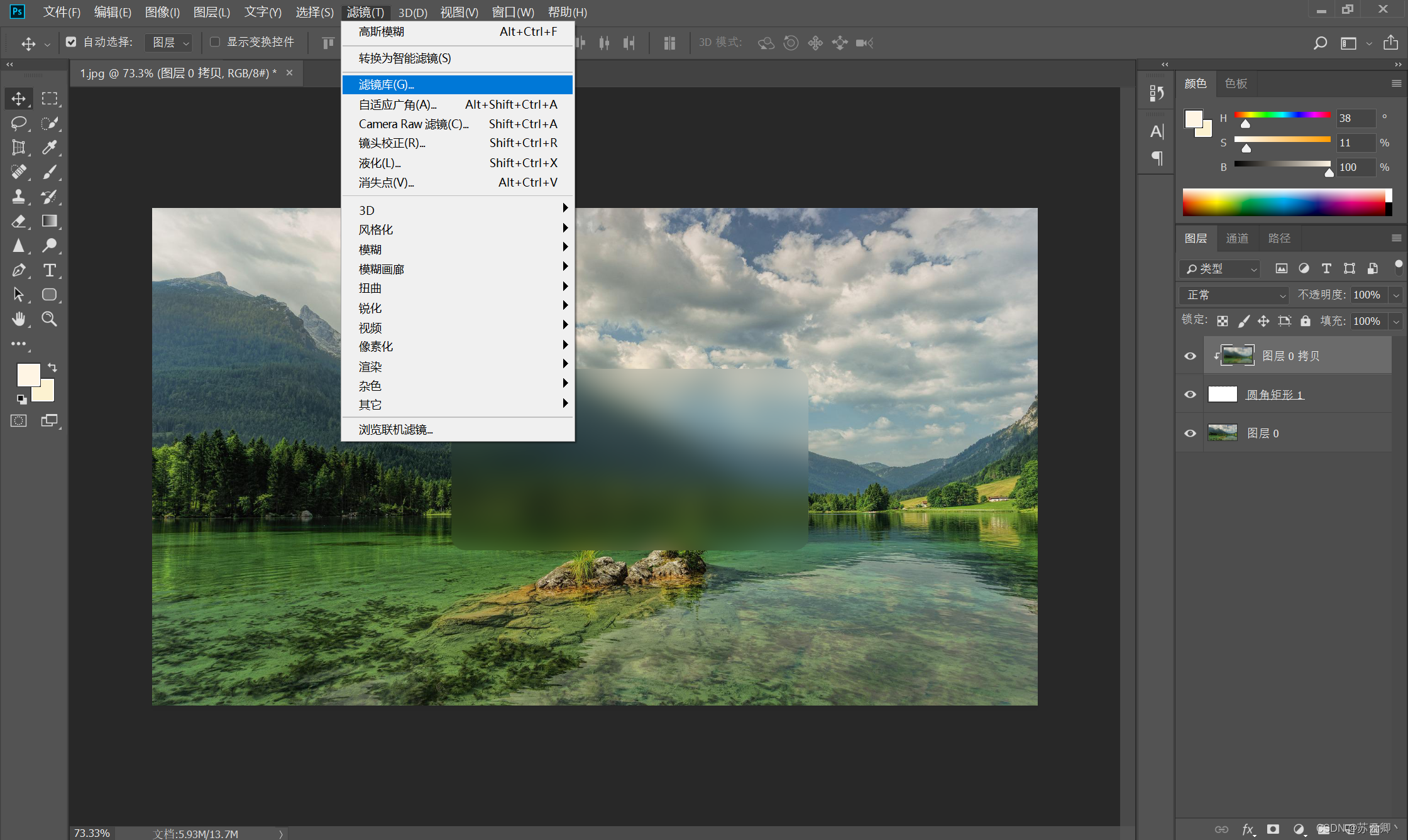
Task: Select the Rounded Rectangle shape tool
Action: (x=50, y=295)
